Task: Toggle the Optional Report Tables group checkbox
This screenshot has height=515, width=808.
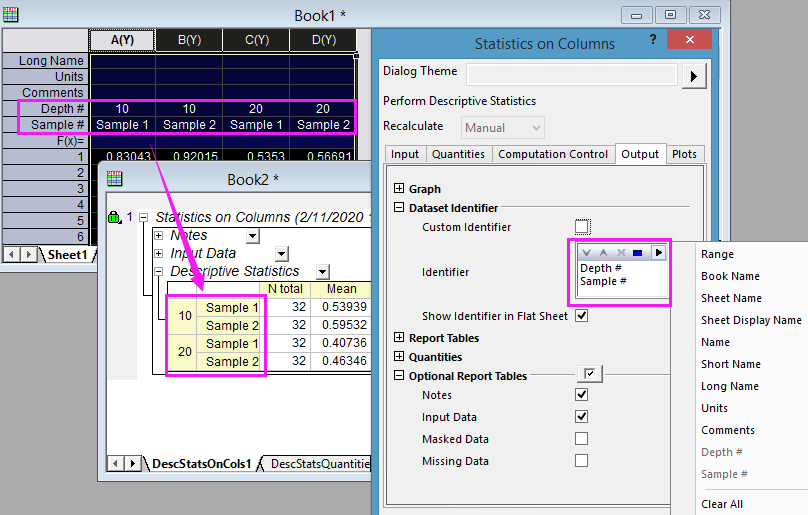Action: [x=590, y=374]
